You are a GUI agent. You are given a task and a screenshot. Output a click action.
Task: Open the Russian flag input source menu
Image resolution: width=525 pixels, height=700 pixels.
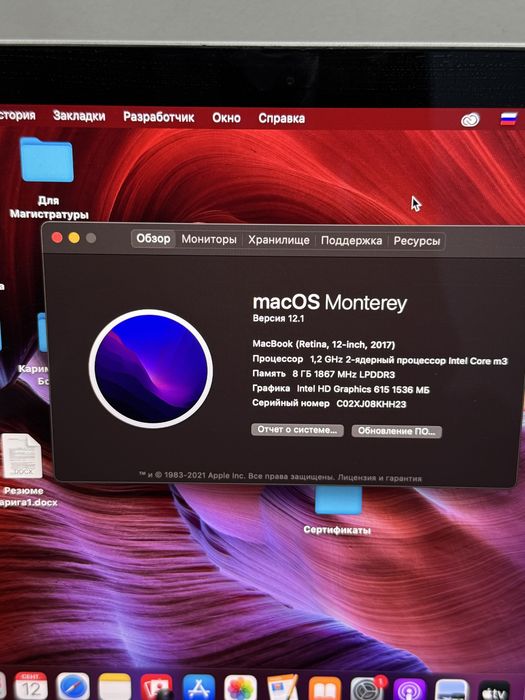coord(508,119)
